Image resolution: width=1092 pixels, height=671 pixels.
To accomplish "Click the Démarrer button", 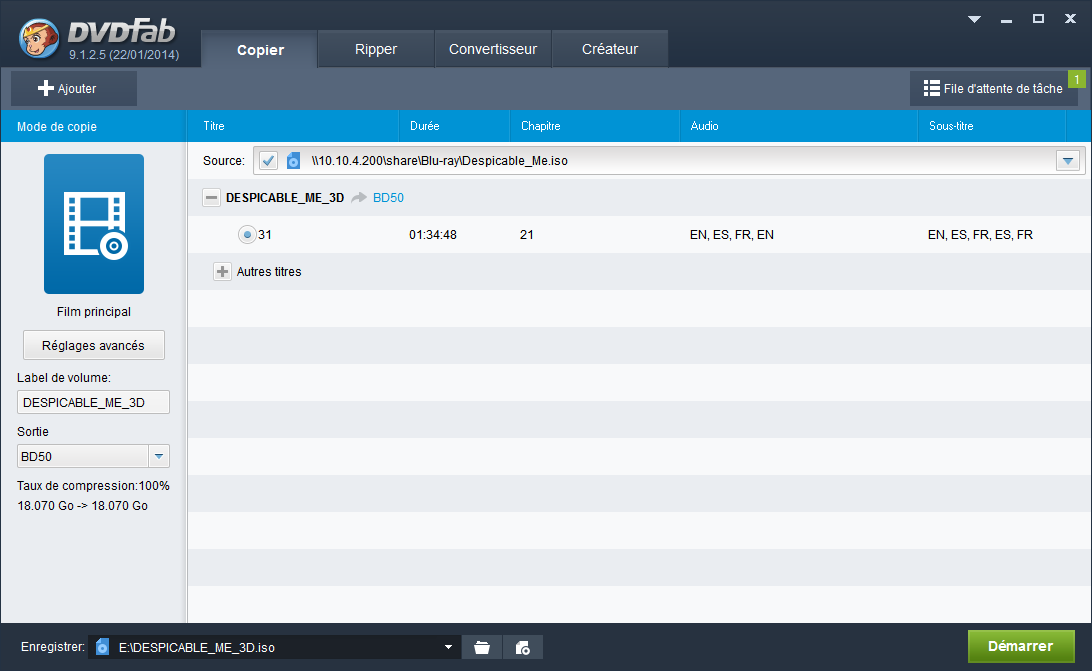I will [x=1021, y=647].
